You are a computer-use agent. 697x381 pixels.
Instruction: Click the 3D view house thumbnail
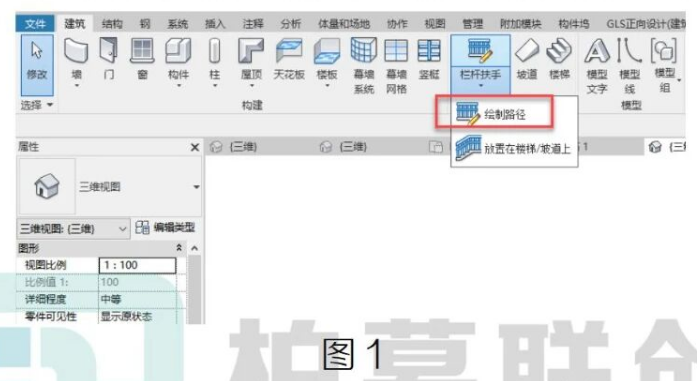(47, 186)
